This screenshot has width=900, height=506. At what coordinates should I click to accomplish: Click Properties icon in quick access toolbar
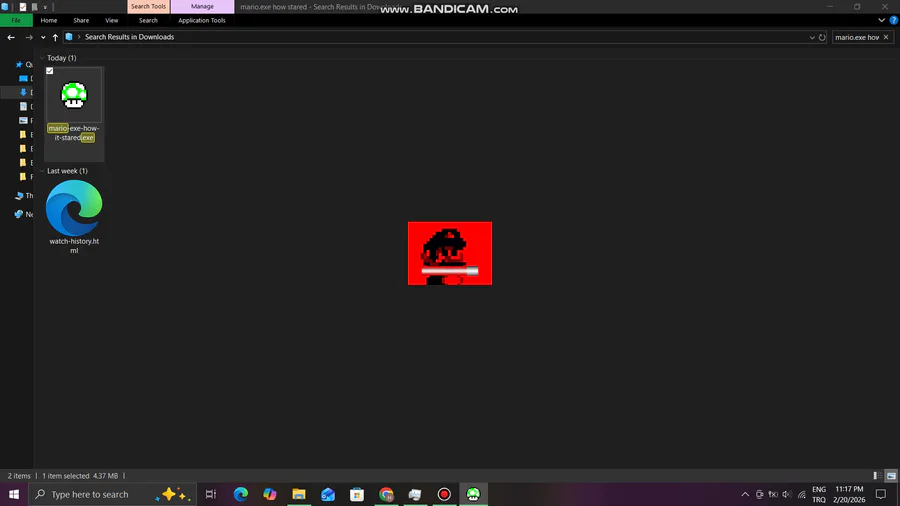tap(23, 7)
